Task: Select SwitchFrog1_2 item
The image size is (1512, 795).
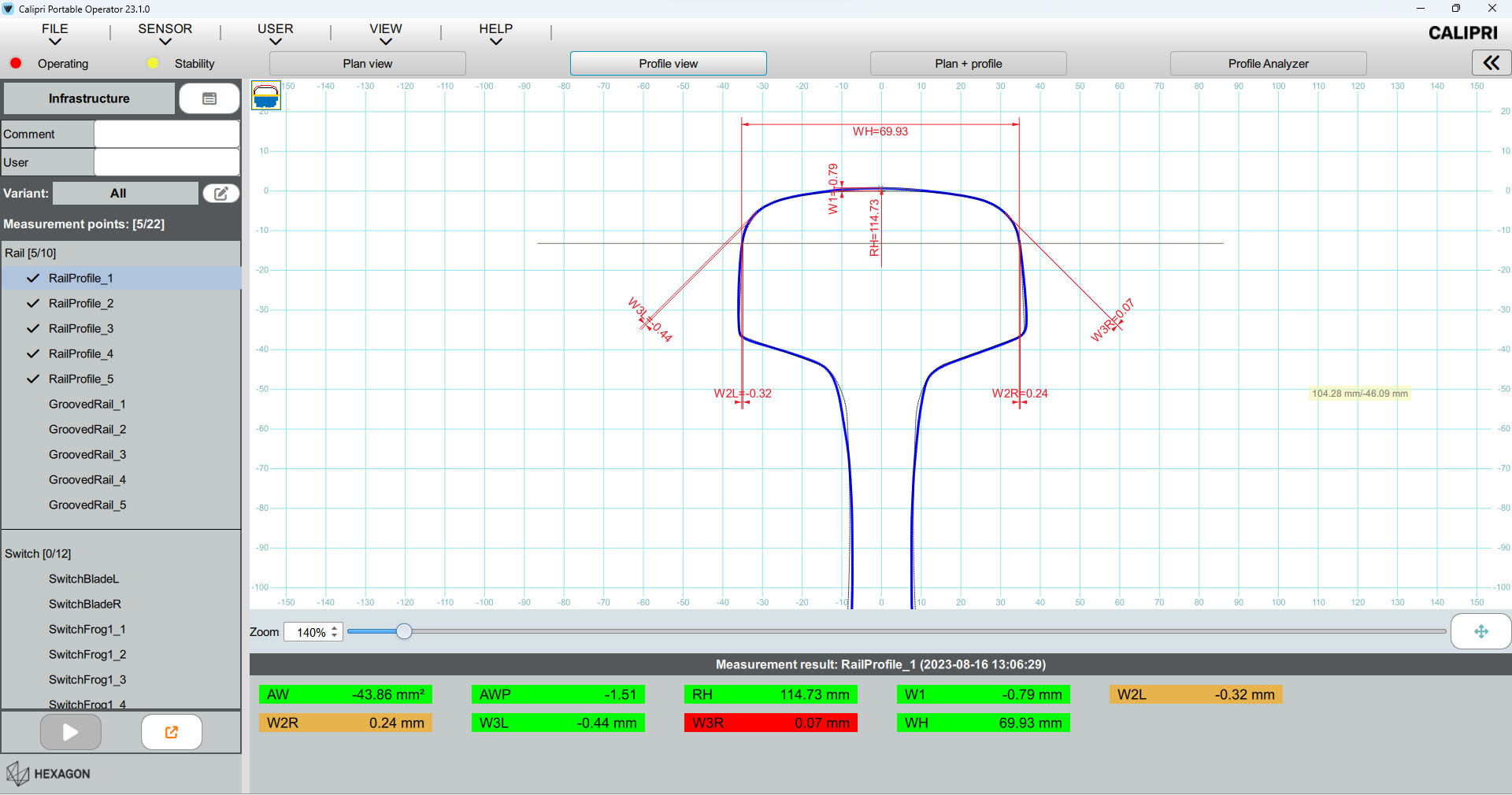Action: [87, 654]
